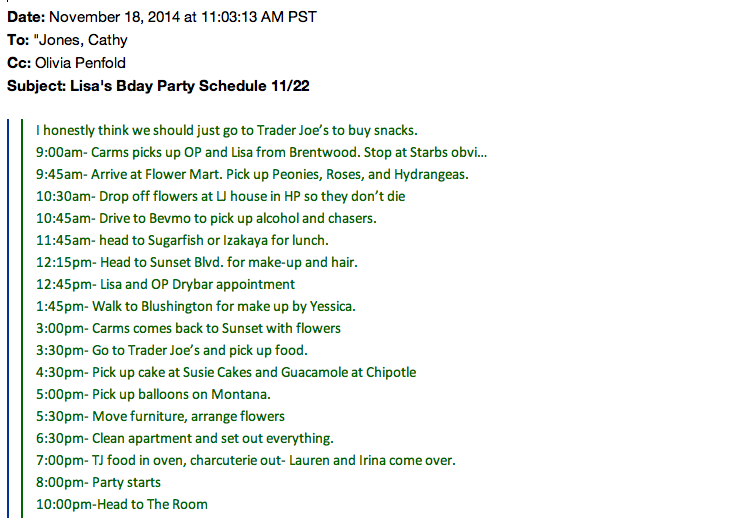Viewport: 747px width, 518px height.
Task: Click the 6:30pm clean apartment line
Action: coord(184,438)
